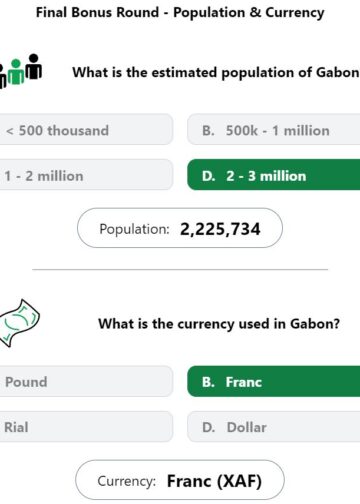Select the Pound currency option

(x=86, y=381)
